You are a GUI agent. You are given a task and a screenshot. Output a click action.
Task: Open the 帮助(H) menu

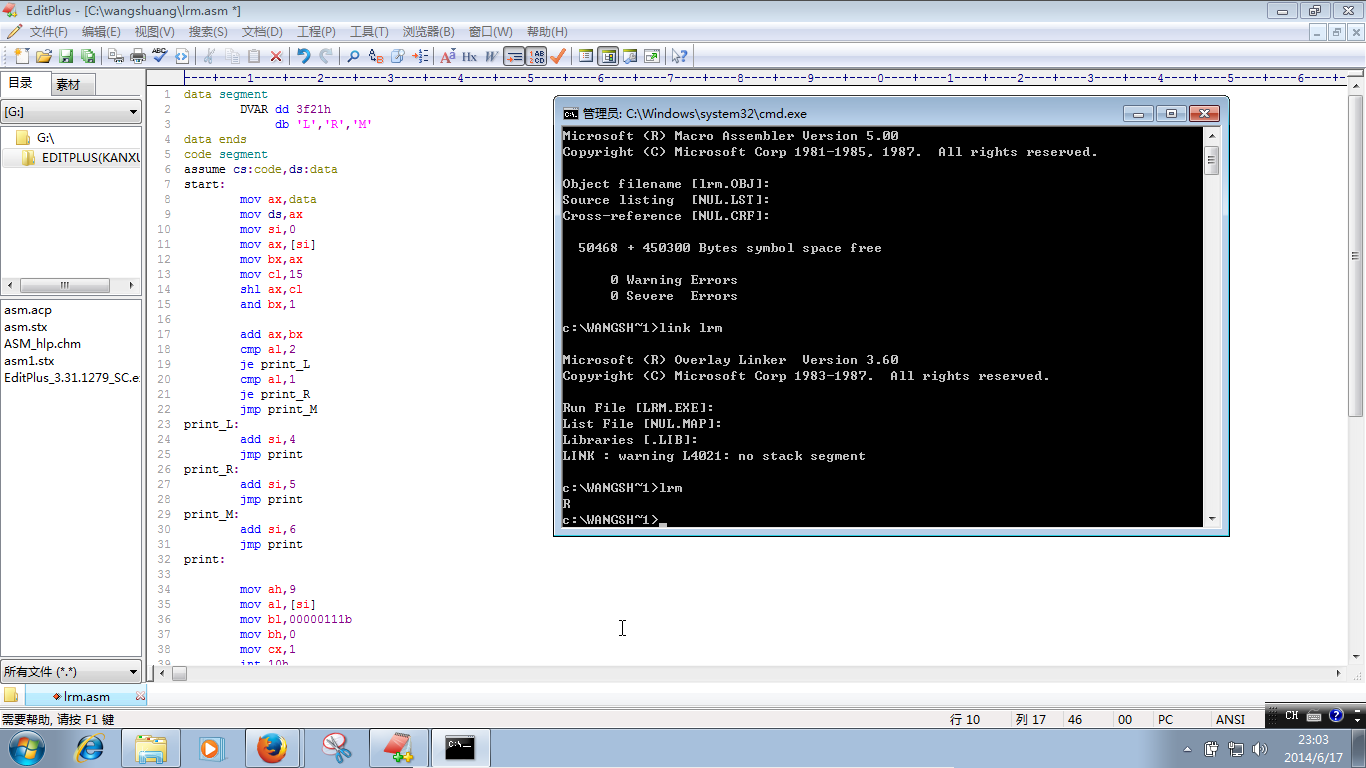click(547, 32)
